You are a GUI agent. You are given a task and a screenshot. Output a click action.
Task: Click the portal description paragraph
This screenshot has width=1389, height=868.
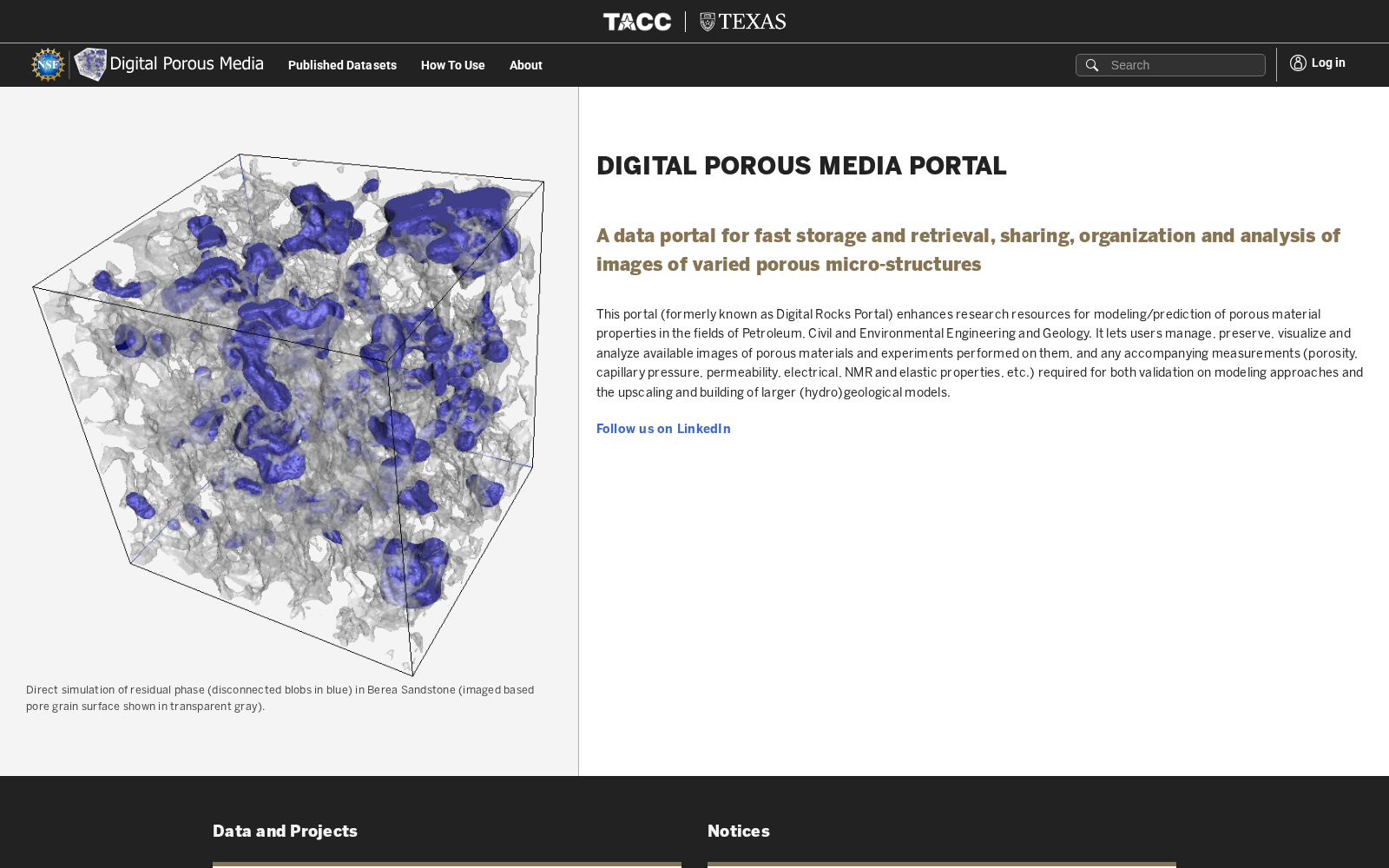pos(979,353)
